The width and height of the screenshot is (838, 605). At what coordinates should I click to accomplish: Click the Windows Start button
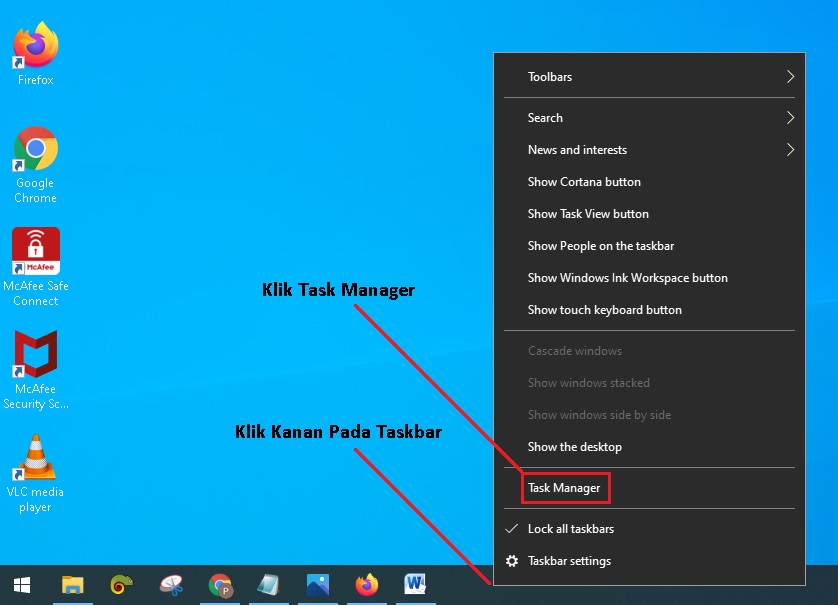(21, 585)
